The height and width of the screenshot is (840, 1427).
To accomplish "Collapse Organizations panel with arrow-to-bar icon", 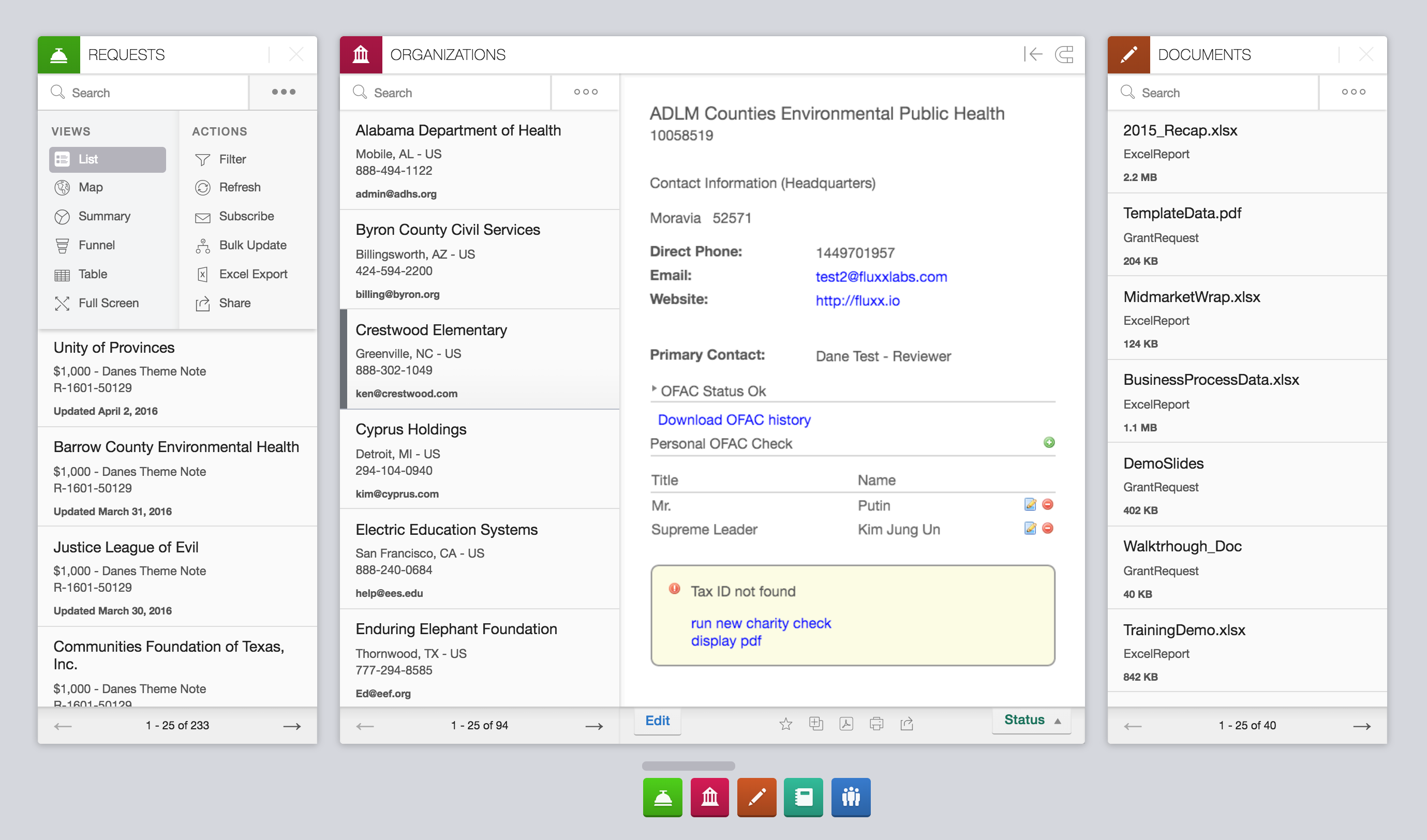I will (1033, 54).
